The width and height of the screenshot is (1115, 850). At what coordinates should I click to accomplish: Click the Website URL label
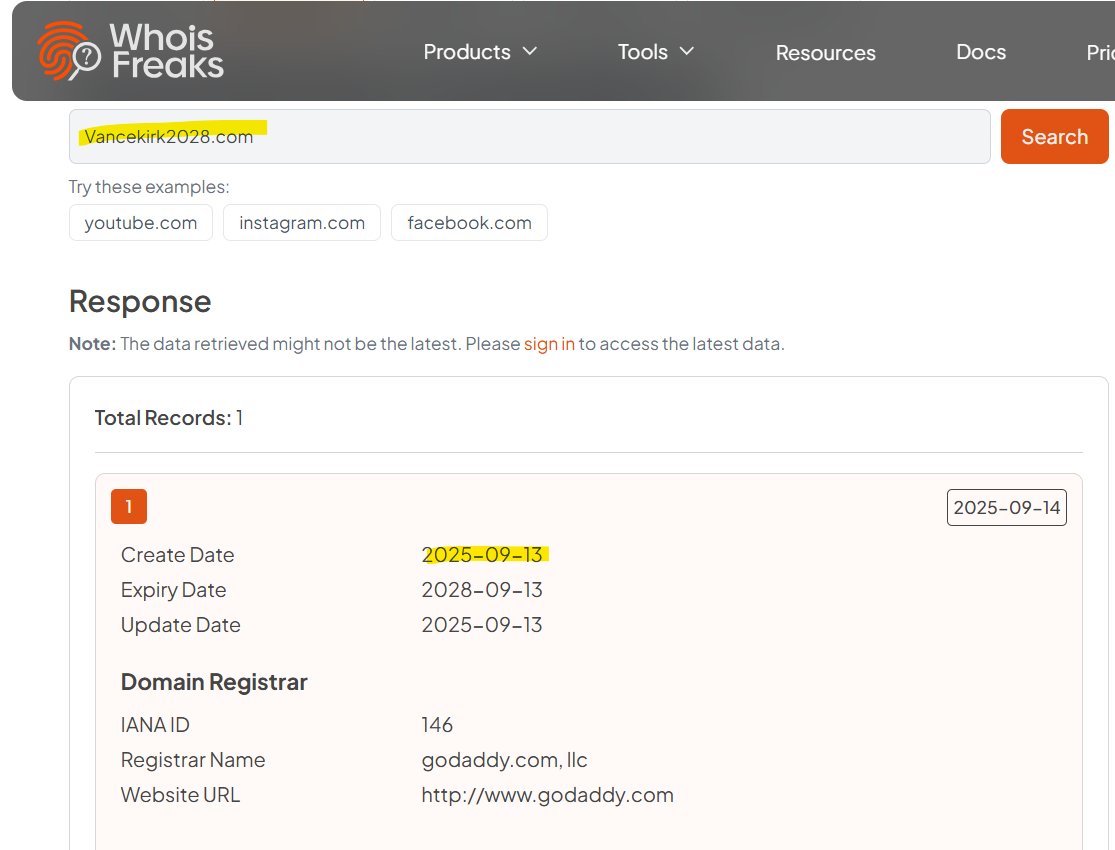click(180, 795)
